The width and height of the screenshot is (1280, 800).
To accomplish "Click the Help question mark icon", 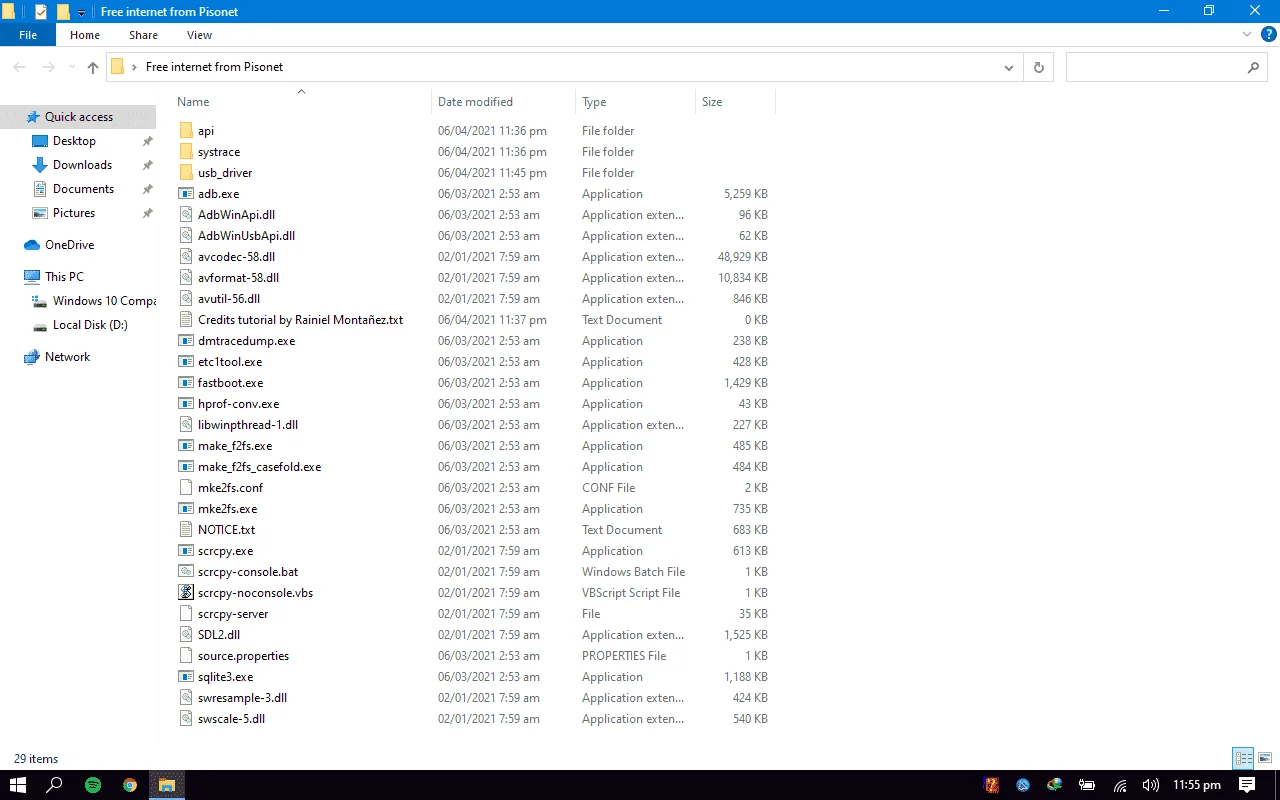I will (1268, 34).
